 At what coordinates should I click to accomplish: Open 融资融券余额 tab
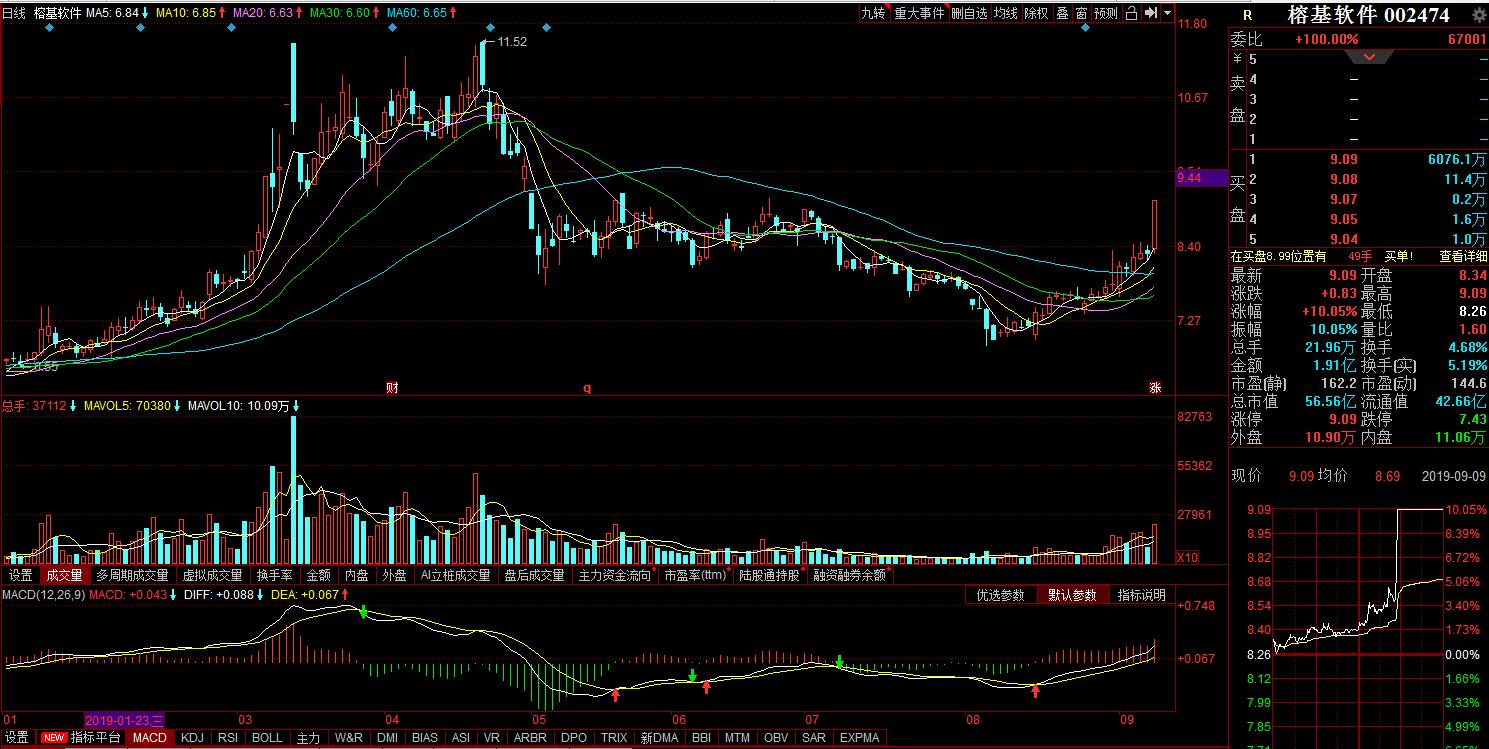(x=849, y=575)
